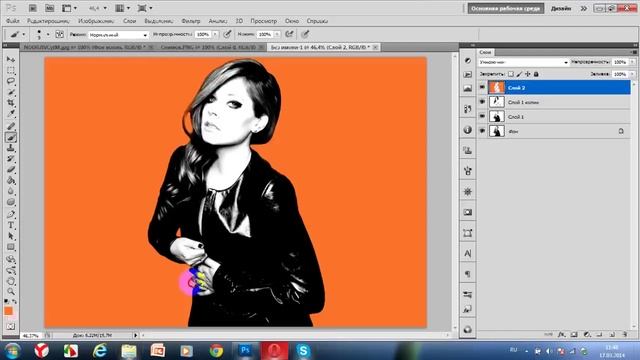This screenshot has width=640, height=360.
Task: Open the layer blend mode dropdown
Action: click(x=524, y=62)
